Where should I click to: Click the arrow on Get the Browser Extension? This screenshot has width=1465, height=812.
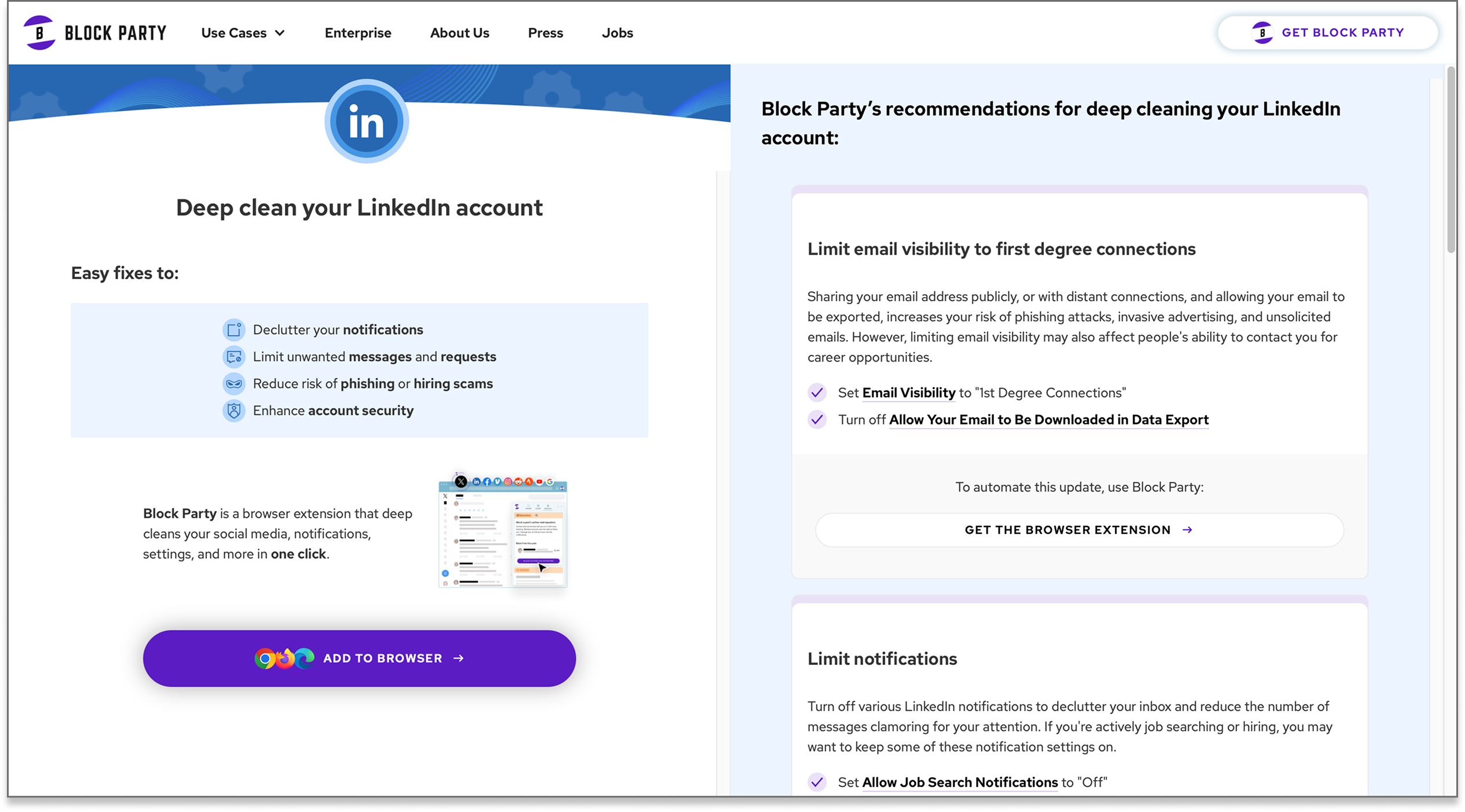point(1188,529)
